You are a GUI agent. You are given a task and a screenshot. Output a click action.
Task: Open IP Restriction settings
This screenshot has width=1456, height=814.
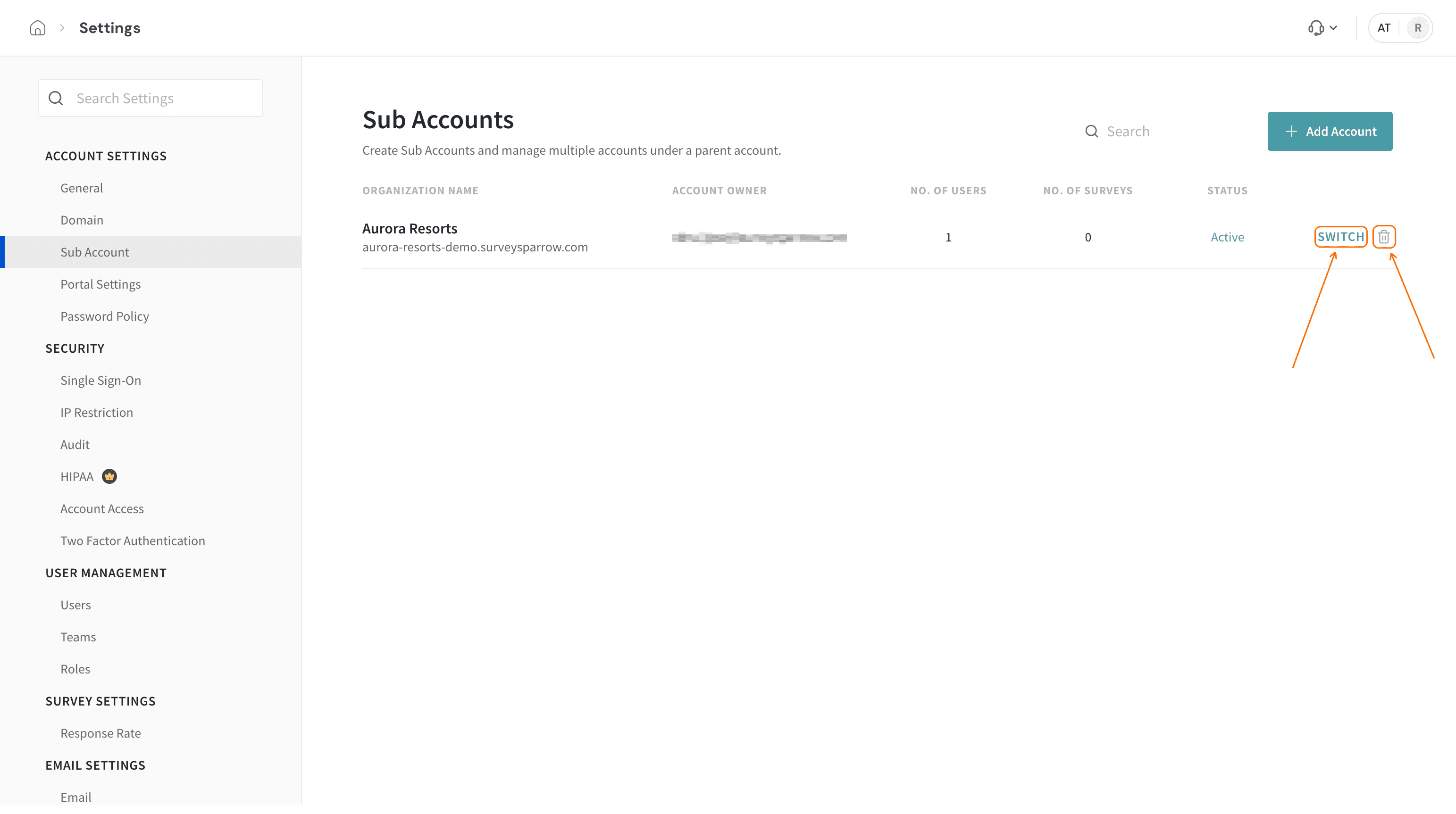tap(97, 413)
